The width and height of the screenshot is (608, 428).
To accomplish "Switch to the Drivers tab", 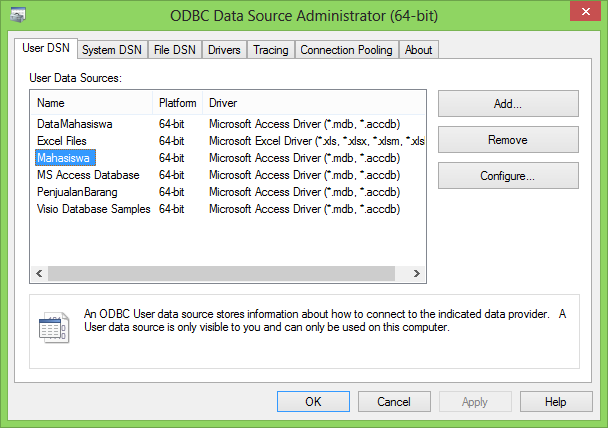I will [223, 50].
